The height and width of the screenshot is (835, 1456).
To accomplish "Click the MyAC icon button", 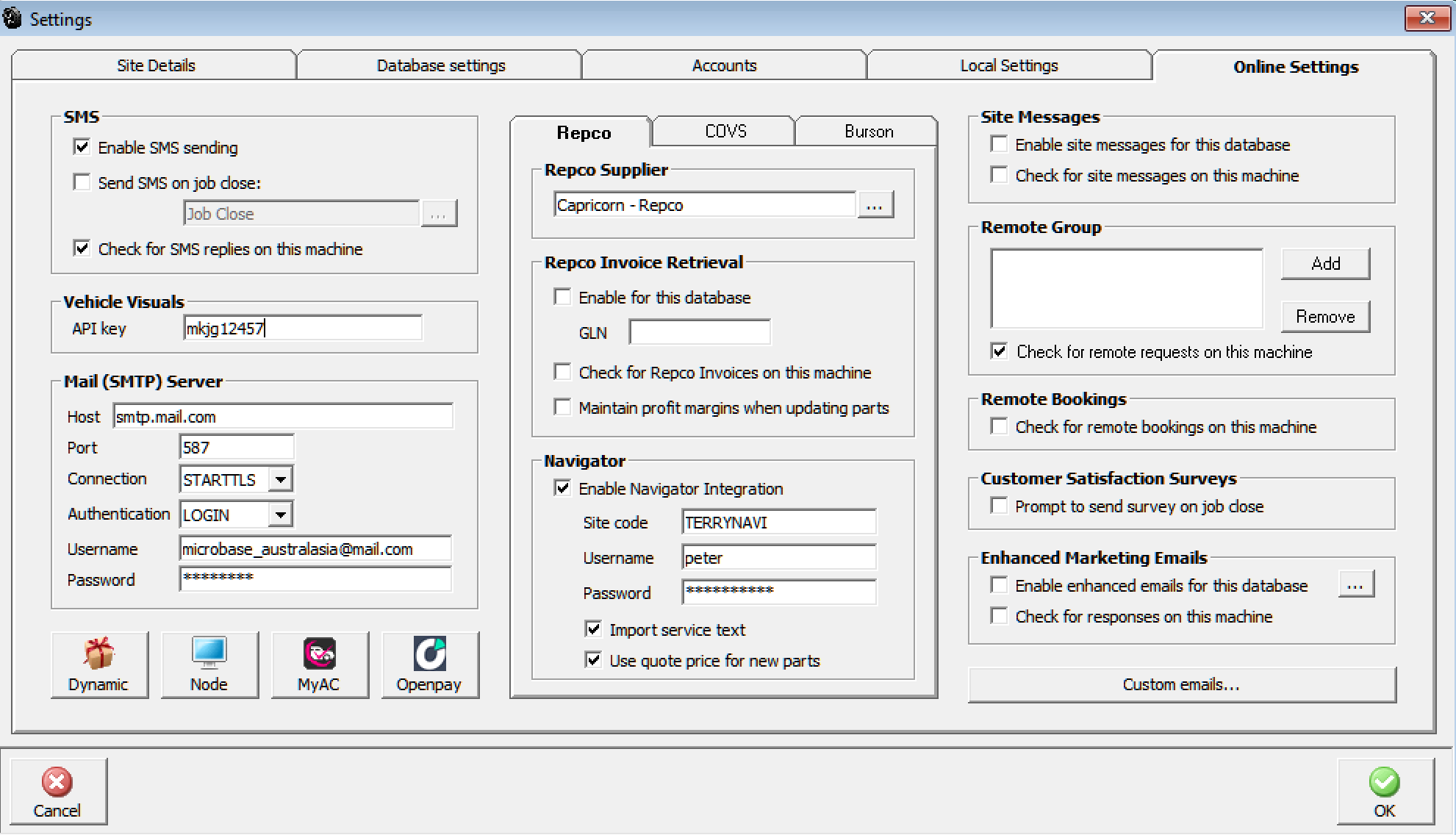I will tap(319, 664).
